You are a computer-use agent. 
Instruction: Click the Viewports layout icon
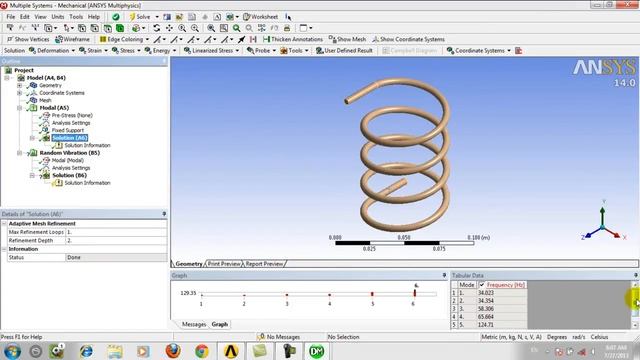pyautogui.click(x=303, y=28)
